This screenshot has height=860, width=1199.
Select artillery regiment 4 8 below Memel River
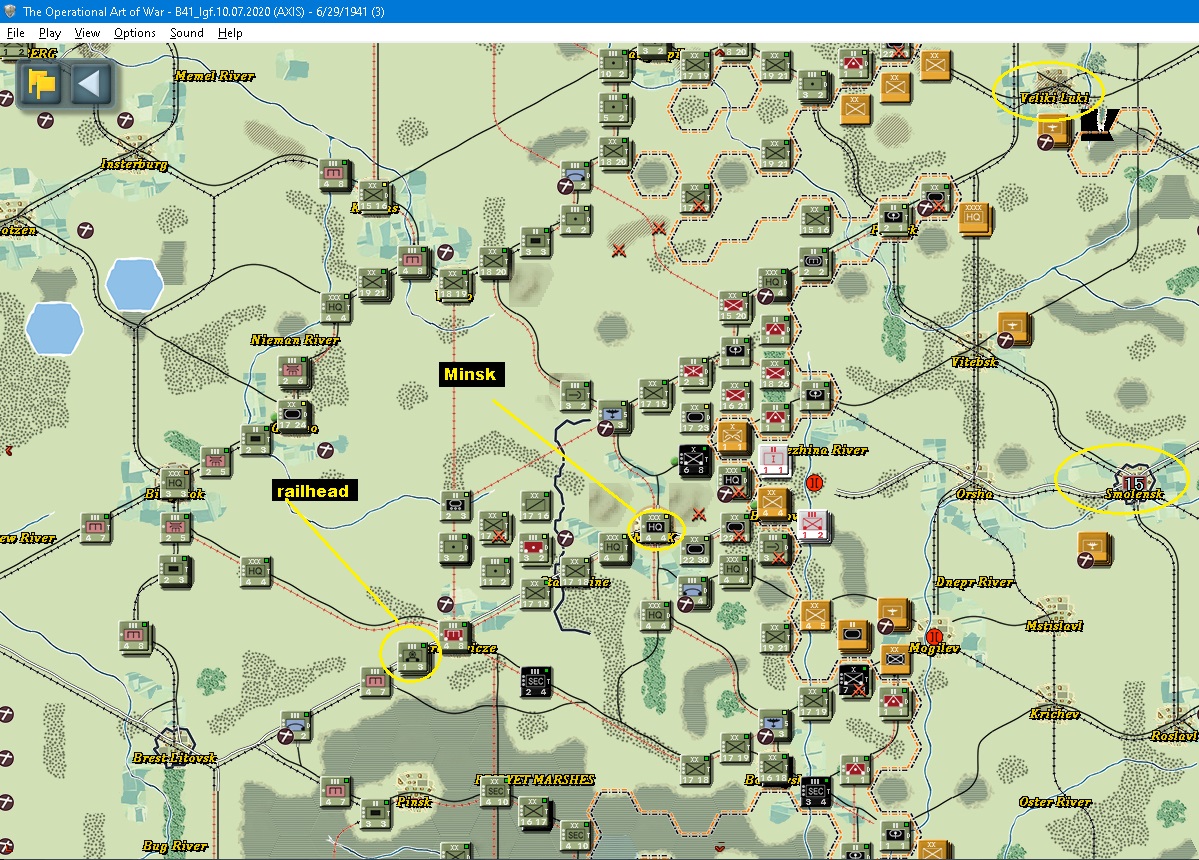(334, 174)
